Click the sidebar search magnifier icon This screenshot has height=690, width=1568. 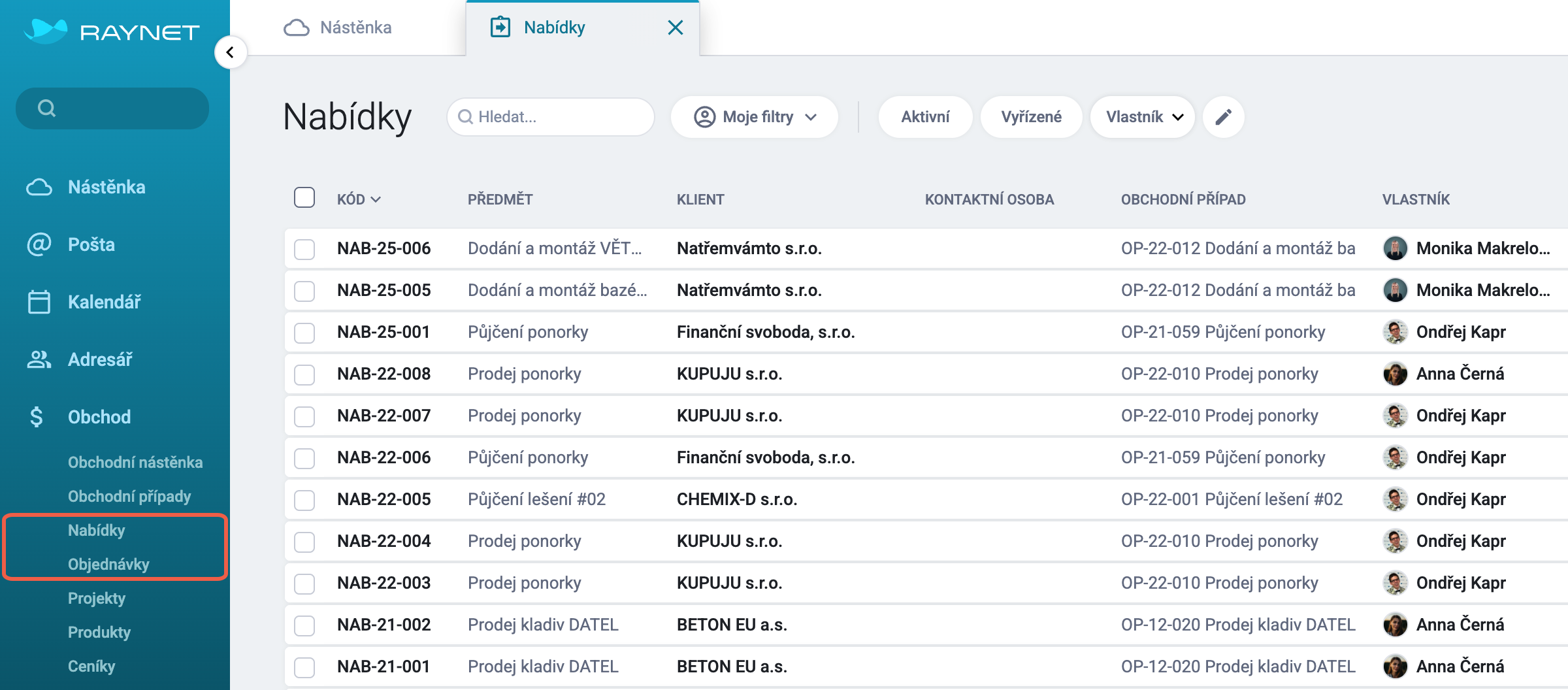(x=46, y=108)
